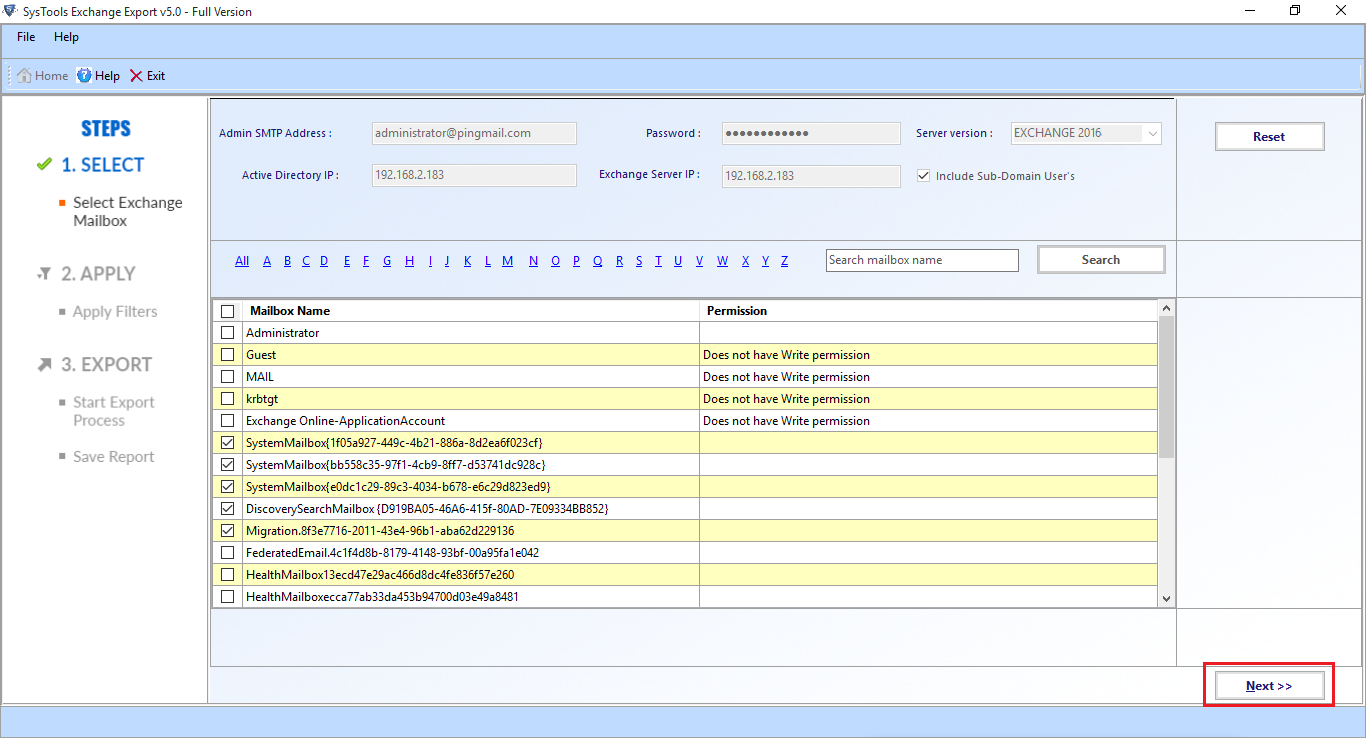Click the Next >> button
This screenshot has height=738, width=1366.
point(1269,686)
